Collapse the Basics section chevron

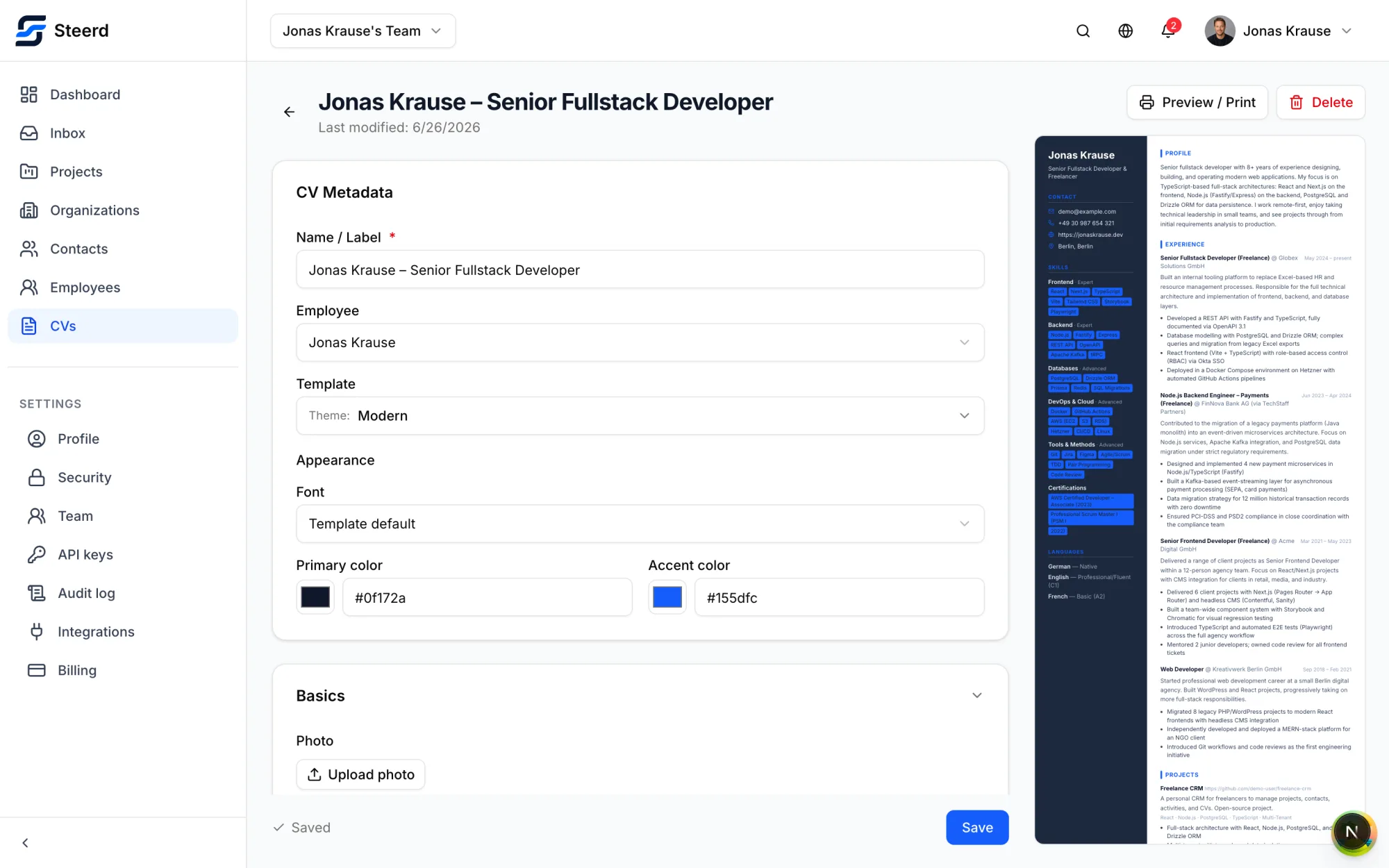(x=976, y=696)
